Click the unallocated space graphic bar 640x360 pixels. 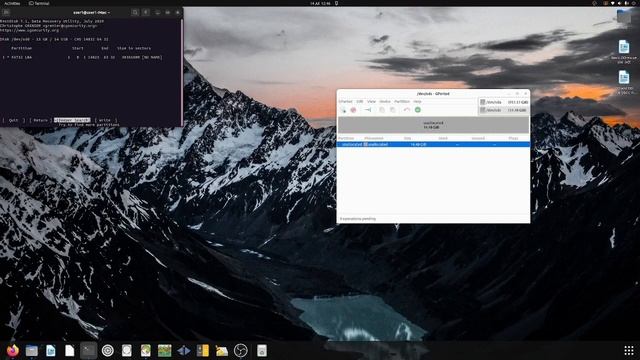click(433, 125)
